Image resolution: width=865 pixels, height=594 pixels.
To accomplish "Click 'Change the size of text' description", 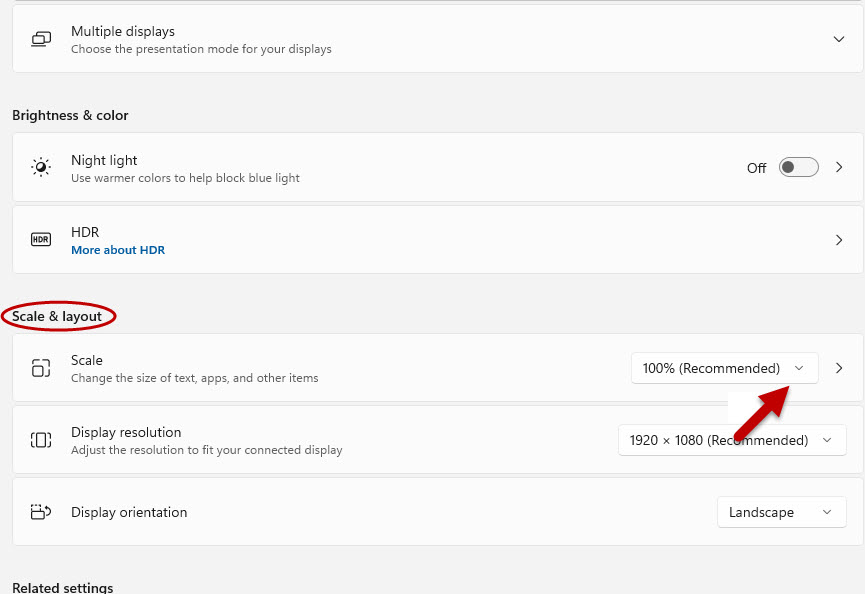I will [195, 378].
